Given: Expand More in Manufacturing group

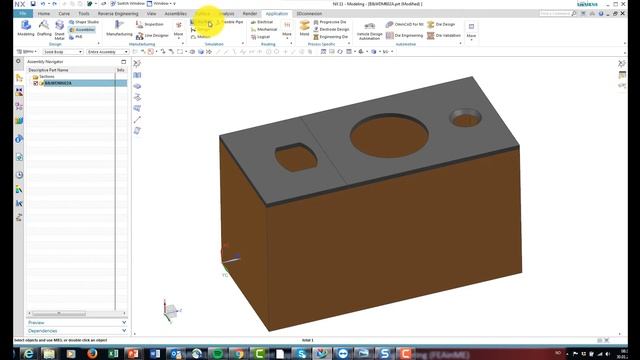Looking at the screenshot, I should (178, 29).
